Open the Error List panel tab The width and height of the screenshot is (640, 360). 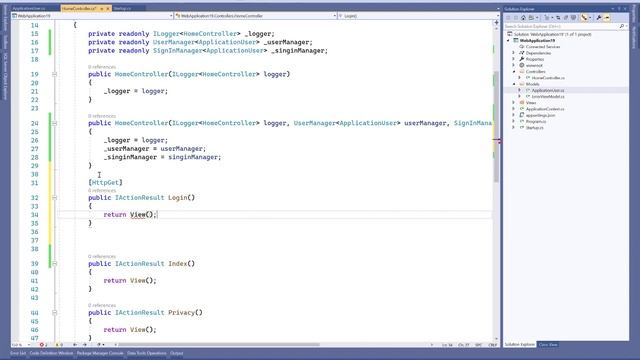pyautogui.click(x=18, y=353)
